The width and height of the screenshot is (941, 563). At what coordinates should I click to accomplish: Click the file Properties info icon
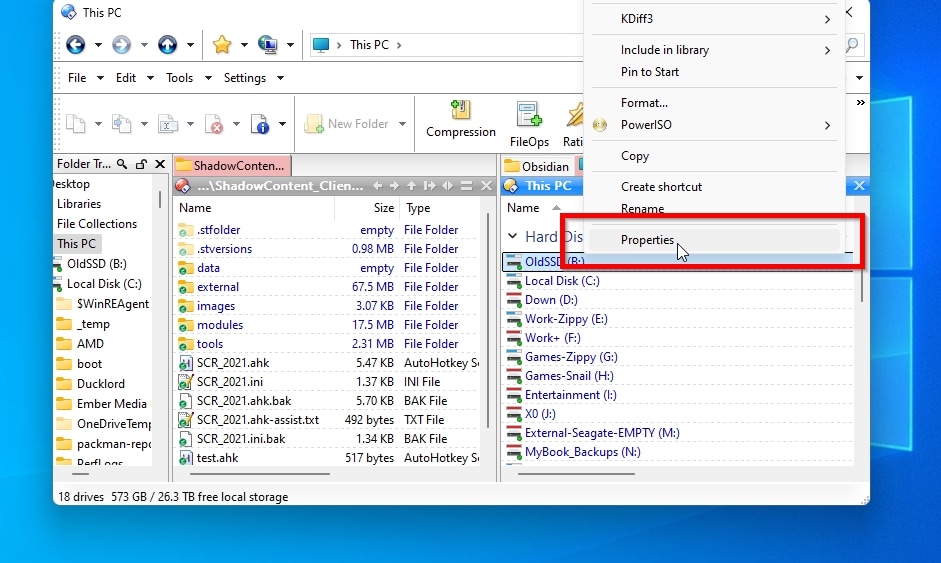coord(260,124)
